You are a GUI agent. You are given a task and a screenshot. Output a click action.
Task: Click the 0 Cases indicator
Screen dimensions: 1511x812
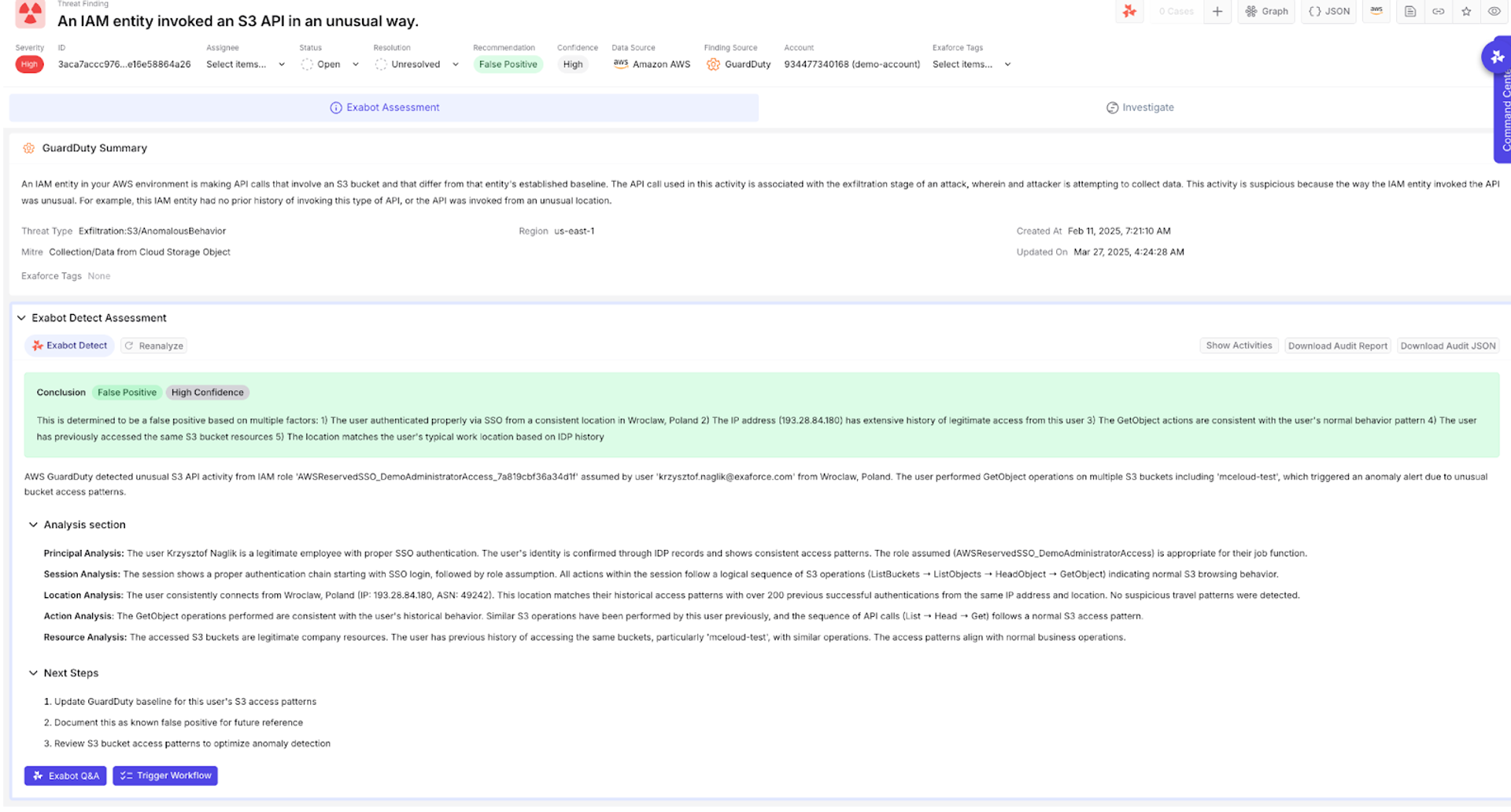pos(1176,12)
